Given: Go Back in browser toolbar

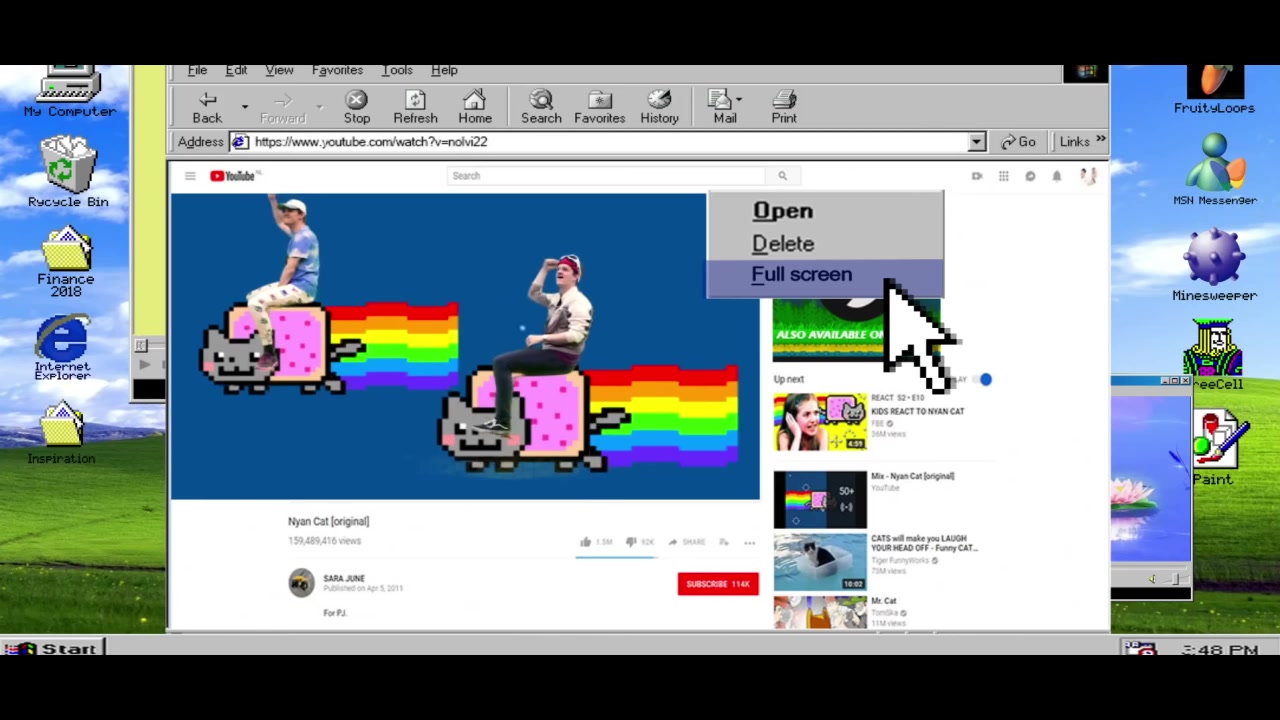Looking at the screenshot, I should tap(207, 107).
